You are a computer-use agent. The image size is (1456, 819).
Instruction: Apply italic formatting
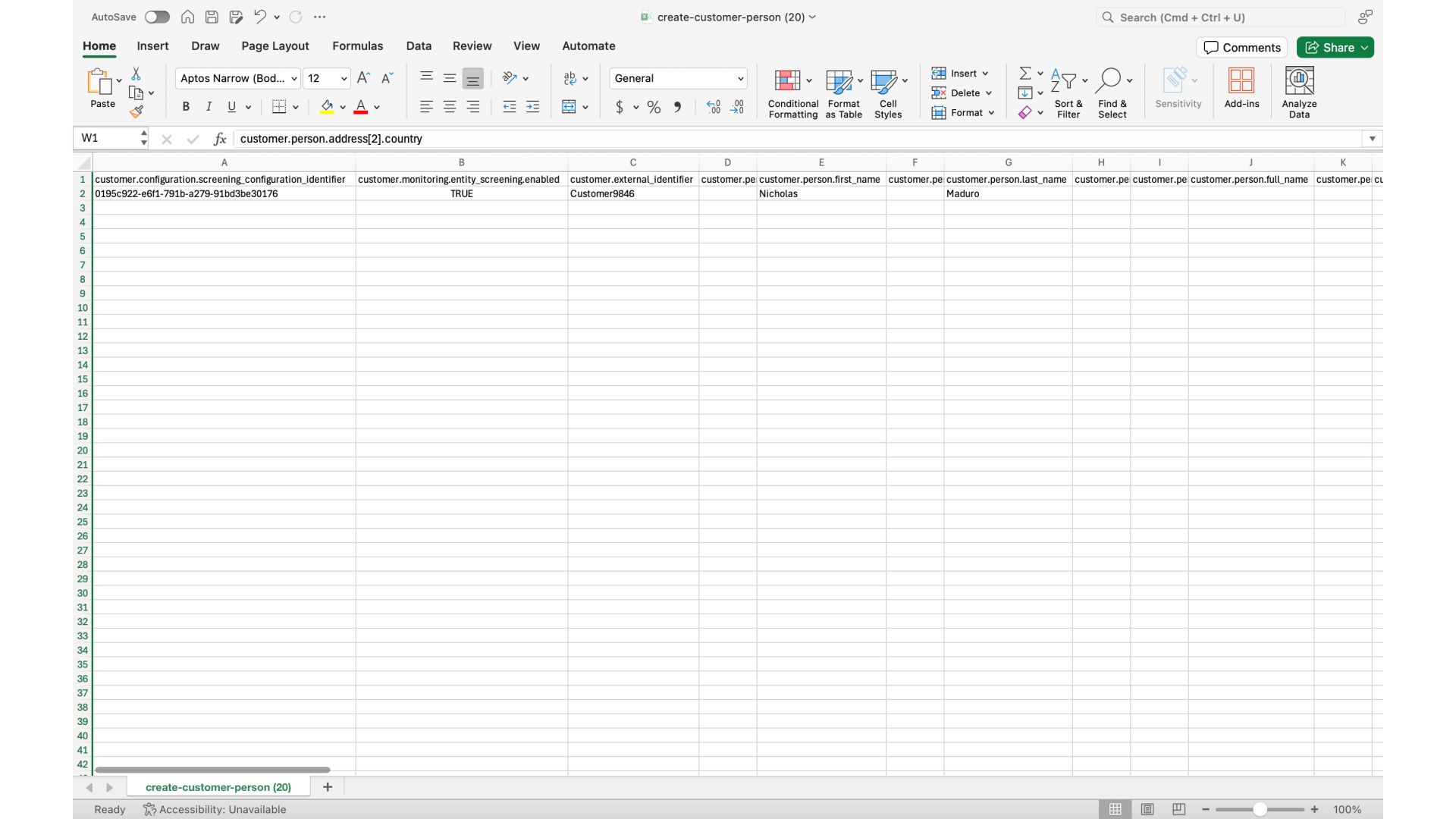point(208,106)
